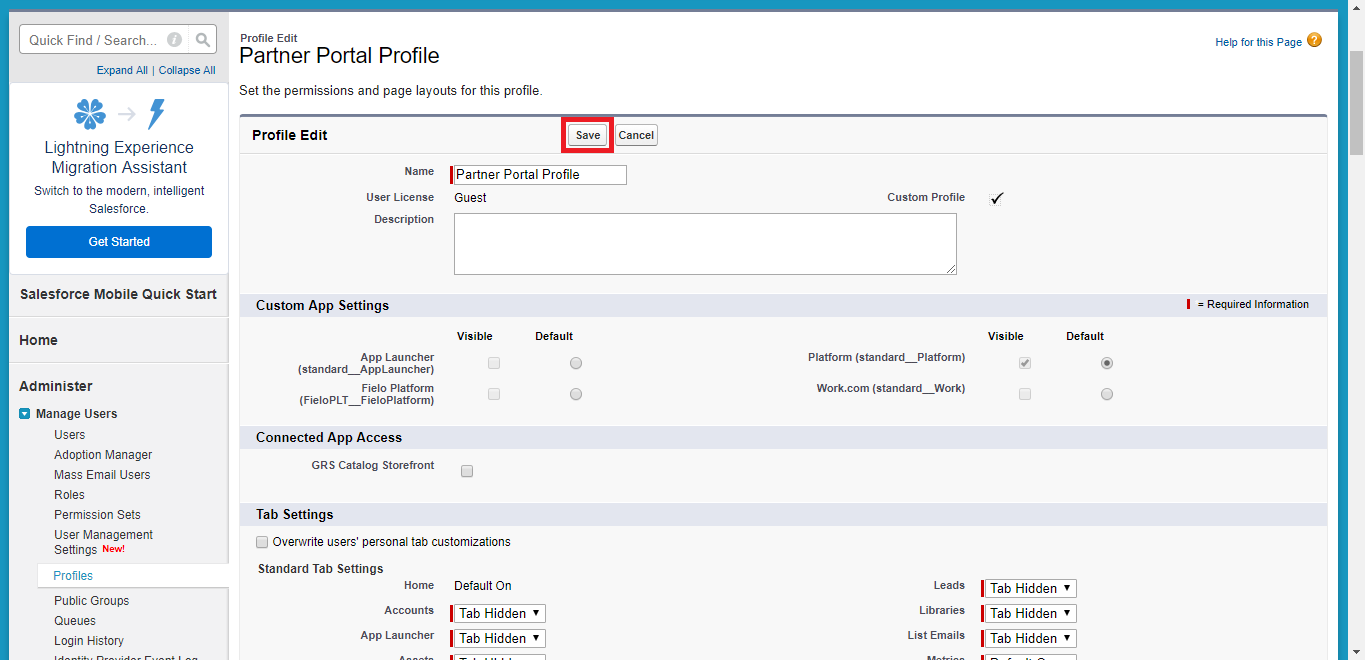Open the Help for this Page question icon
This screenshot has height=660, width=1365.
click(x=1314, y=41)
